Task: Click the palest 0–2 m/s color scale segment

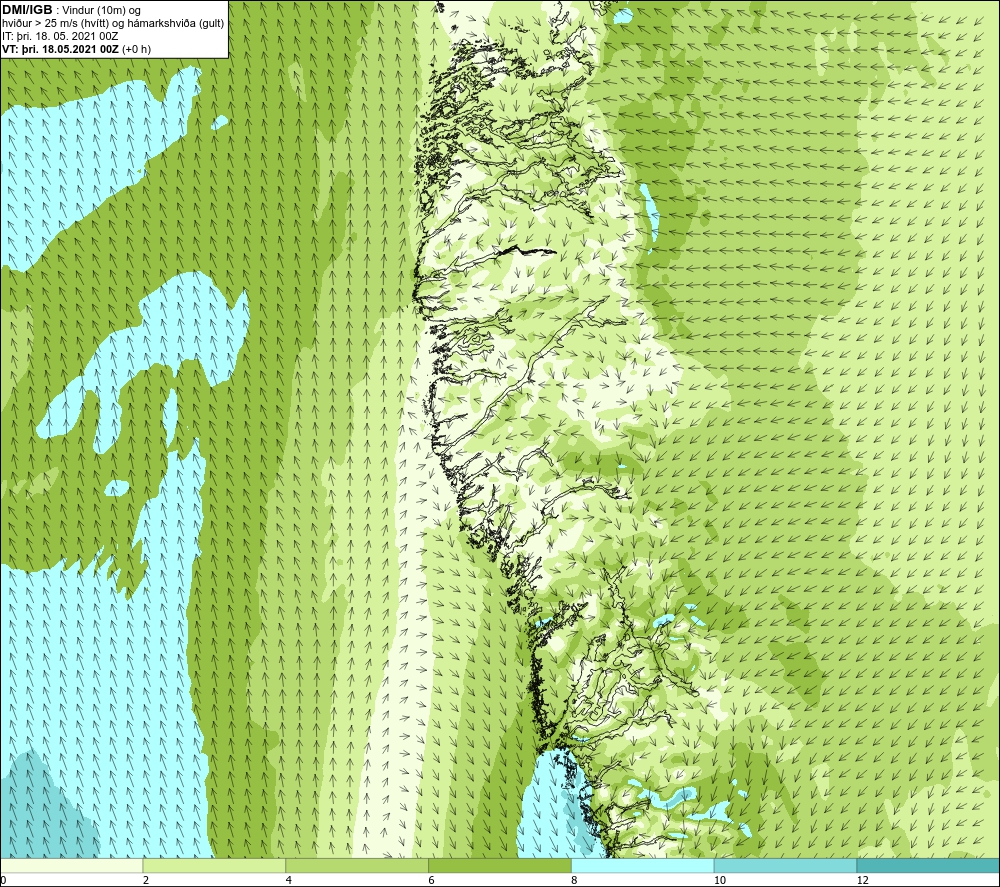Action: click(71, 865)
